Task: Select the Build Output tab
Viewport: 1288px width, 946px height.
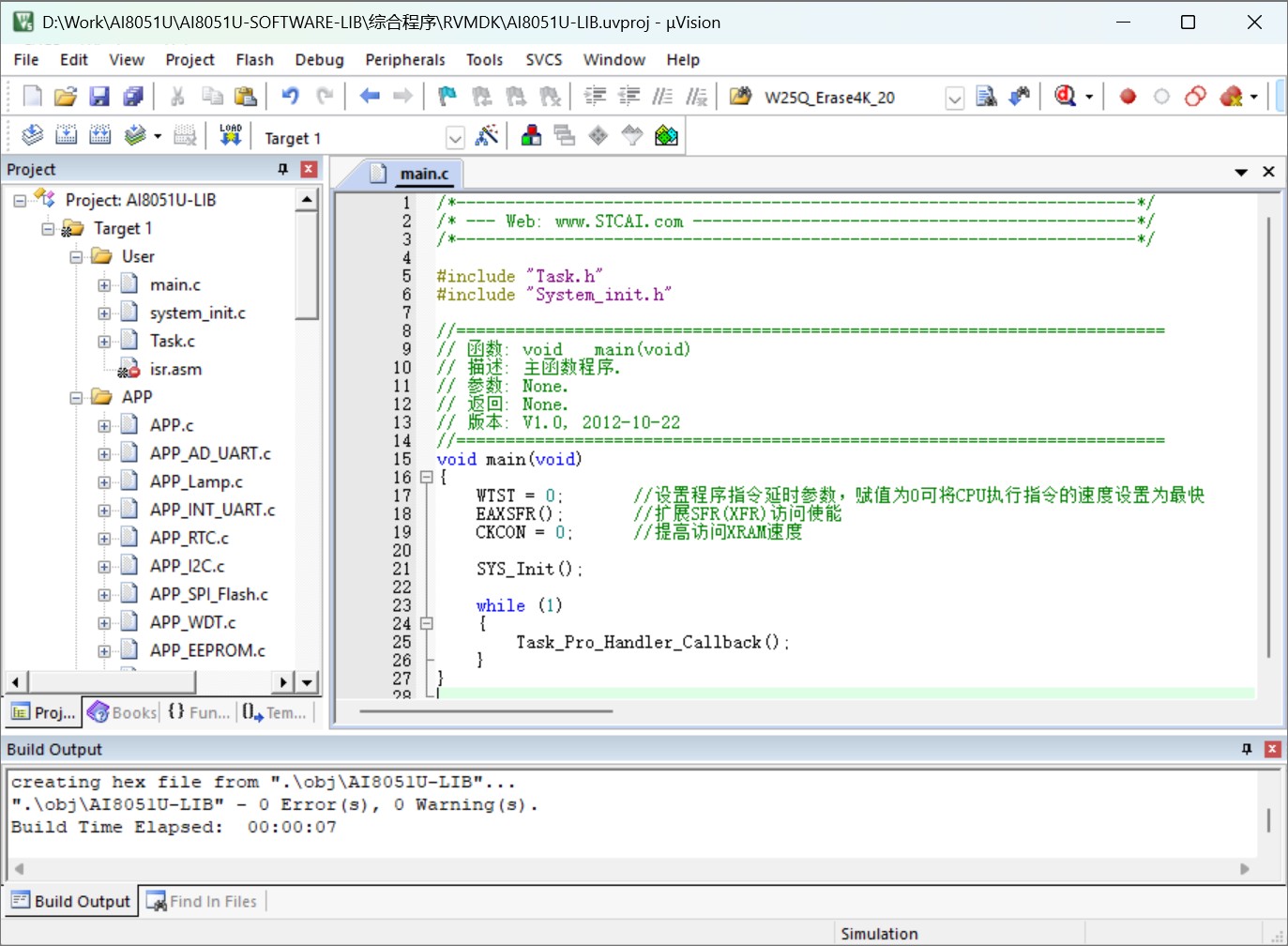Action: tap(71, 901)
